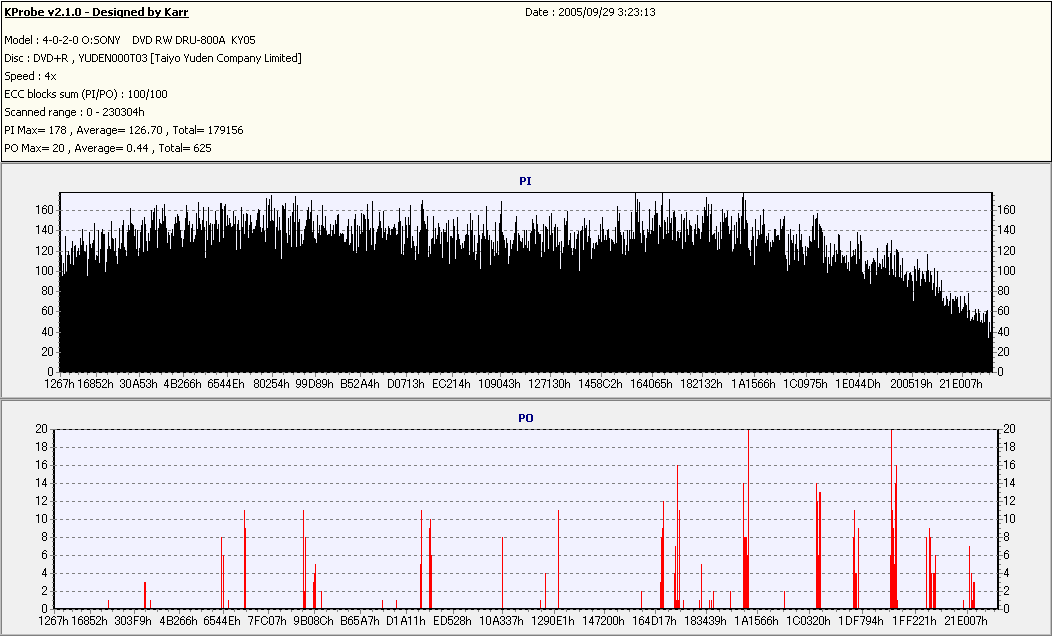Click the KProbe v2.1.0 title text
This screenshot has width=1052, height=636.
97,12
